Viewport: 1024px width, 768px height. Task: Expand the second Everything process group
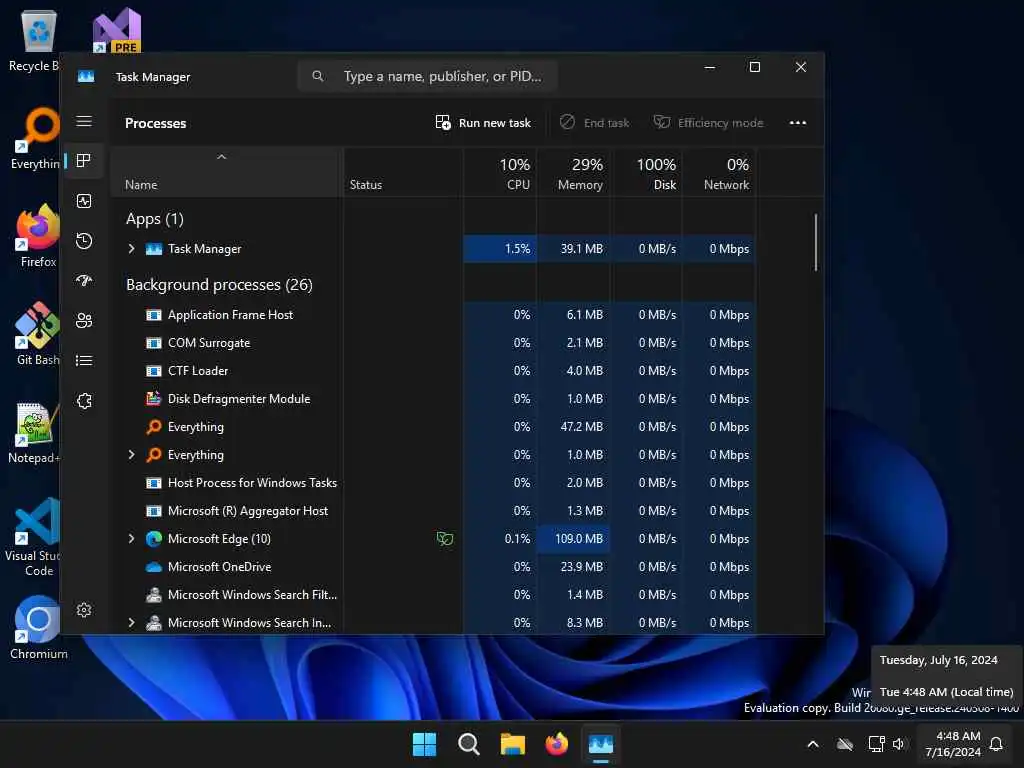coord(131,455)
